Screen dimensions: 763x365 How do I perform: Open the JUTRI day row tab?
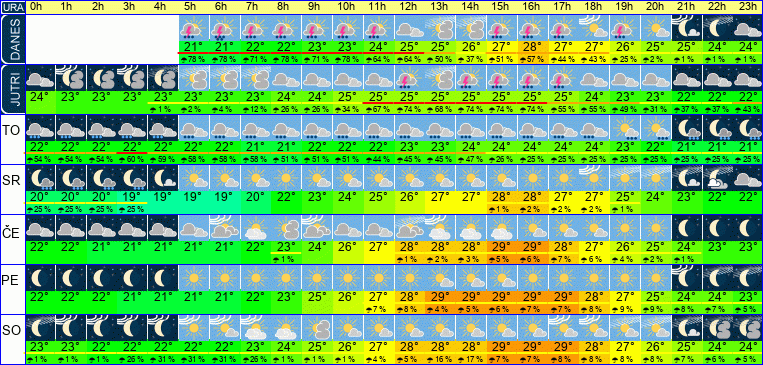[x=12, y=89]
